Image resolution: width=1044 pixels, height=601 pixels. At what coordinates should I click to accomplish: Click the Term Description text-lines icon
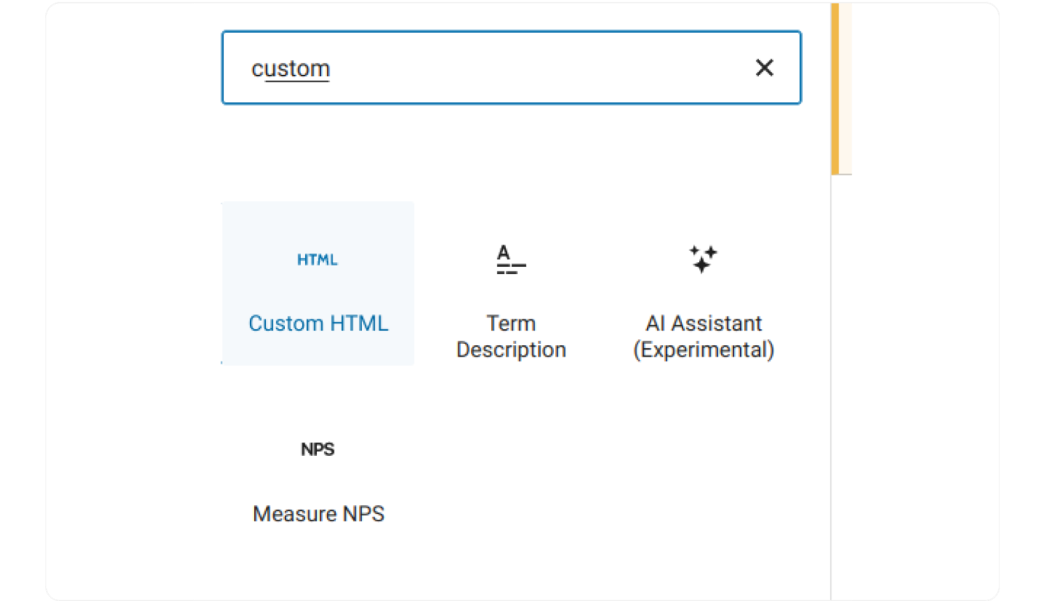[511, 260]
